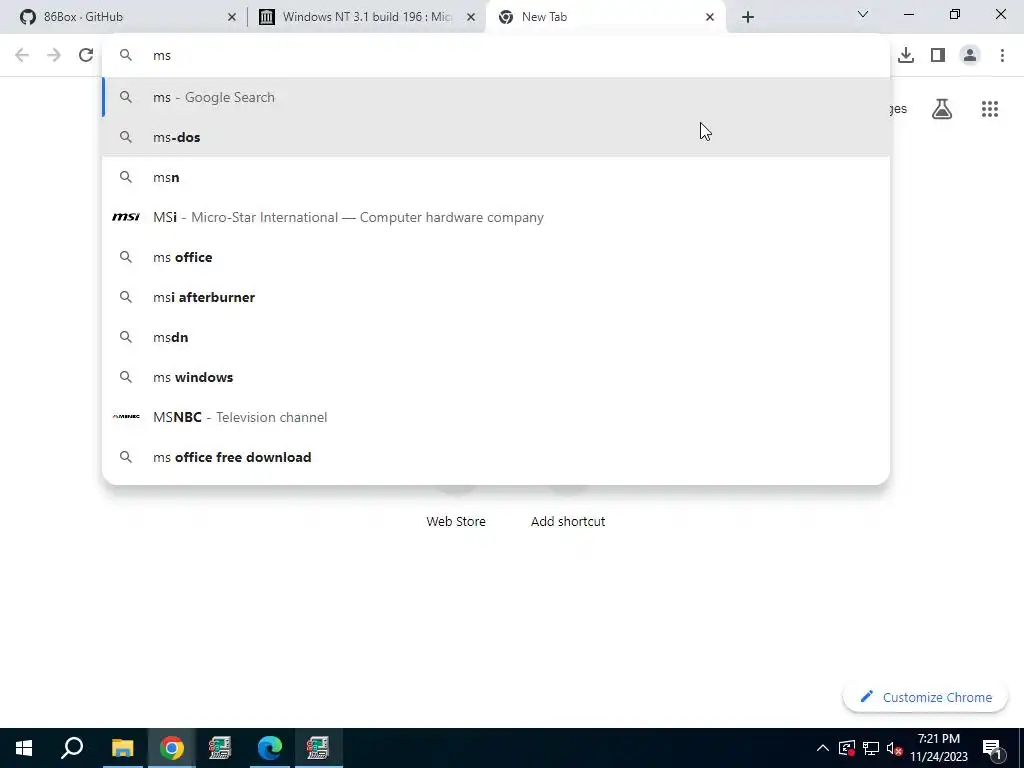Screen dimensions: 1024x768
Task: Expand the tab search chevron
Action: [x=863, y=14]
